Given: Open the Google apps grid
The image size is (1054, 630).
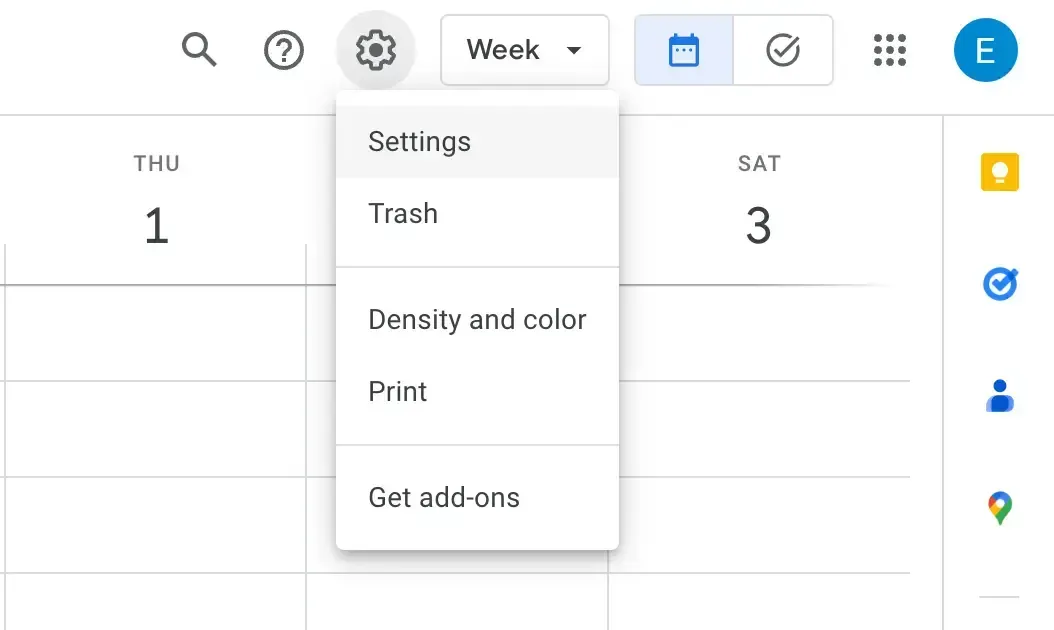Looking at the screenshot, I should pos(889,50).
